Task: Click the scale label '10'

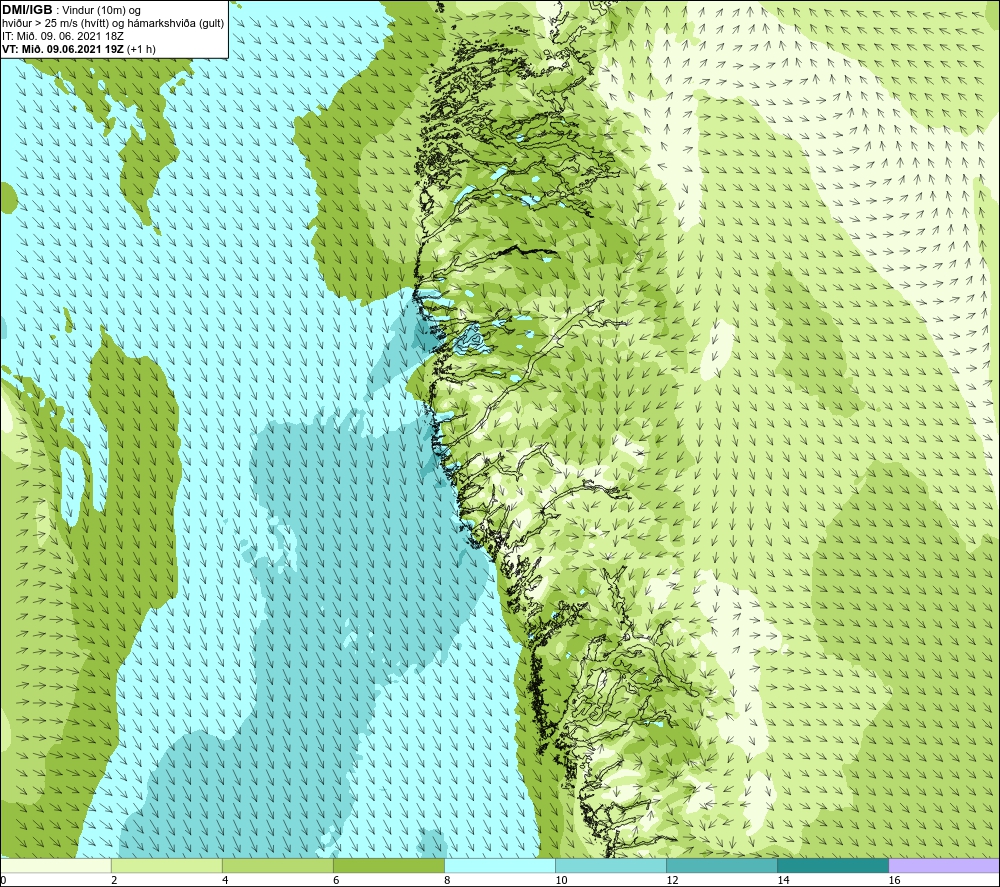Action: 561,880
